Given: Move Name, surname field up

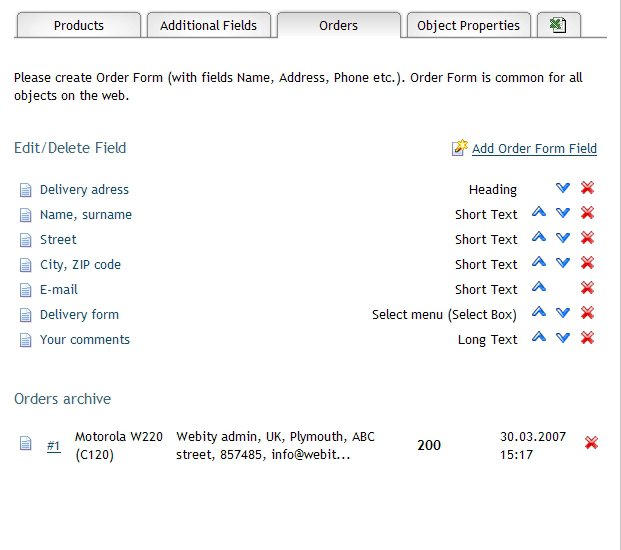Looking at the screenshot, I should (539, 212).
